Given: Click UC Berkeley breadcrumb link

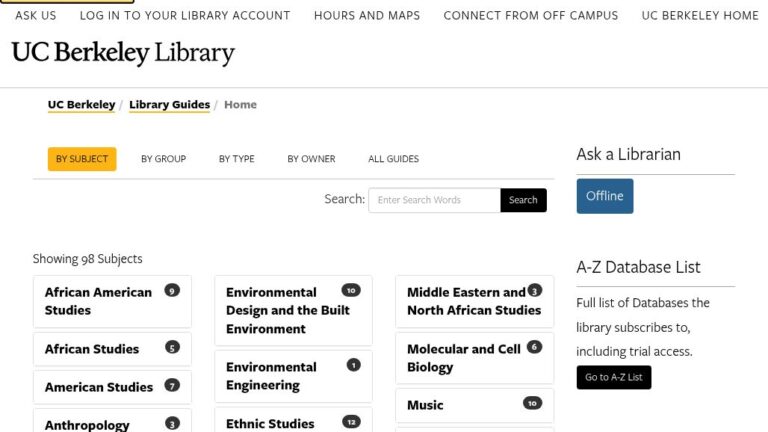Looking at the screenshot, I should [x=81, y=105].
